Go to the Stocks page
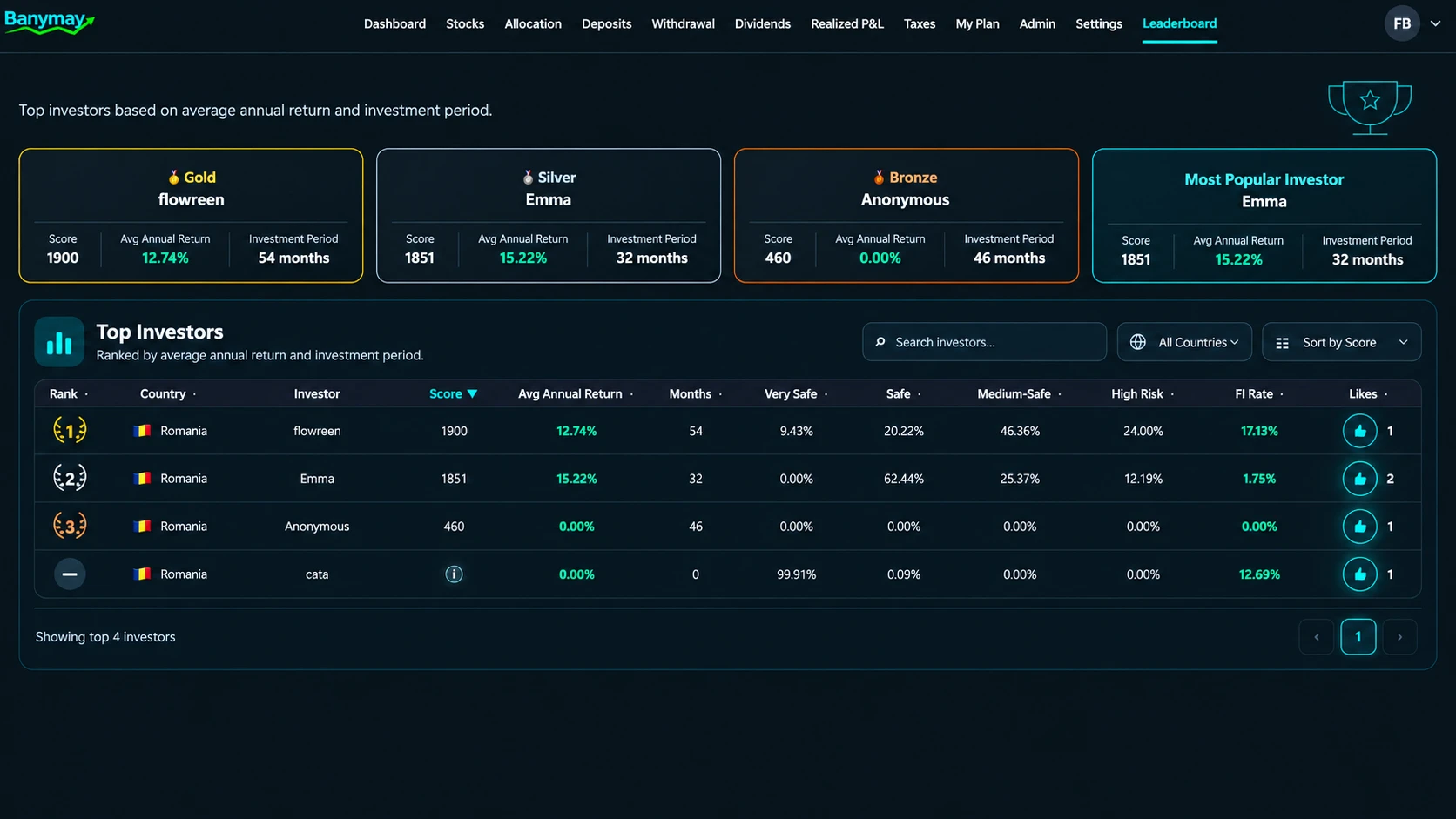Screen dimensions: 1456x819 pos(465,23)
